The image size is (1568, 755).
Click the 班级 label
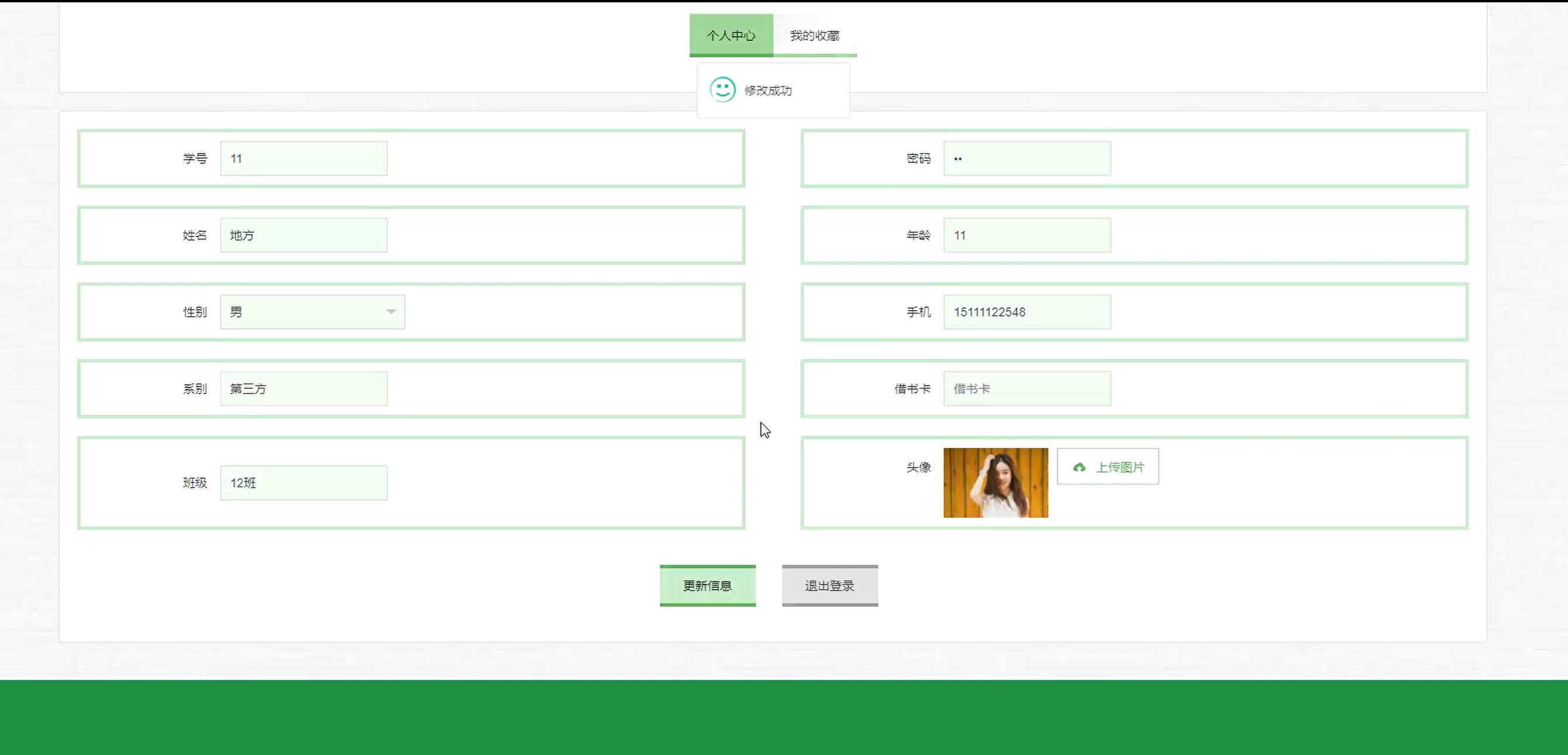click(195, 483)
